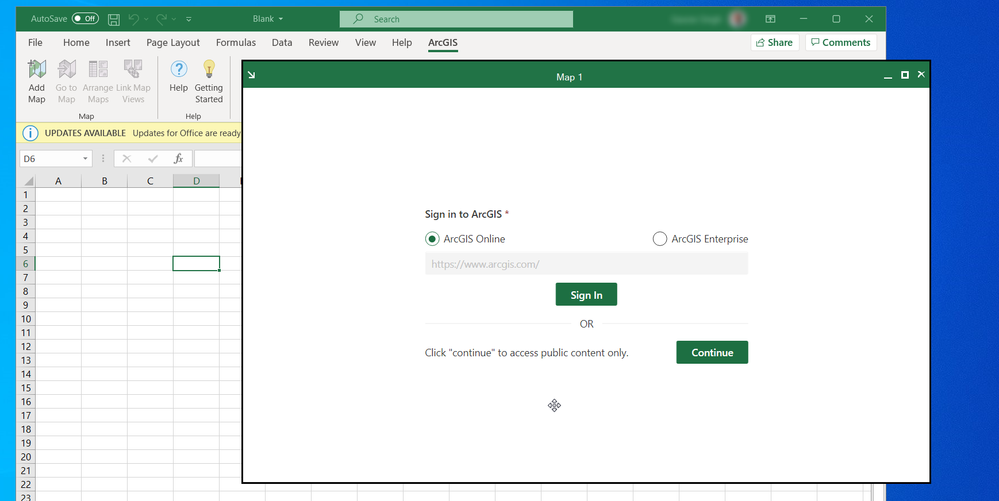Open the Undo history dropdown arrow
The image size is (999, 501).
147,19
